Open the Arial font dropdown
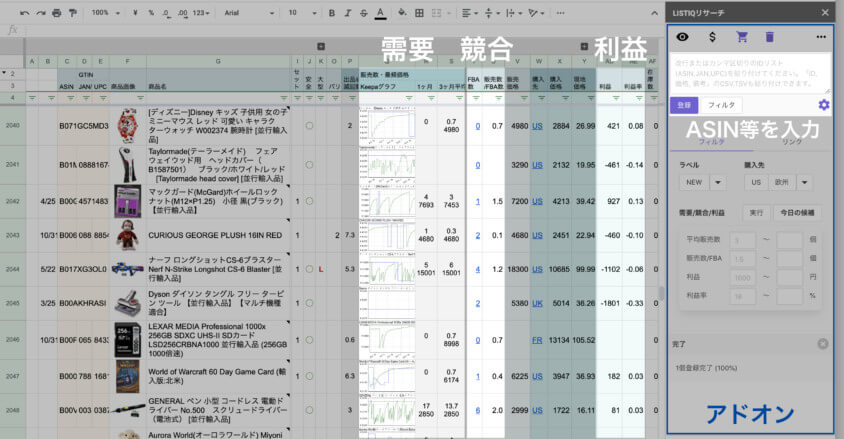The image size is (844, 439). pos(249,13)
